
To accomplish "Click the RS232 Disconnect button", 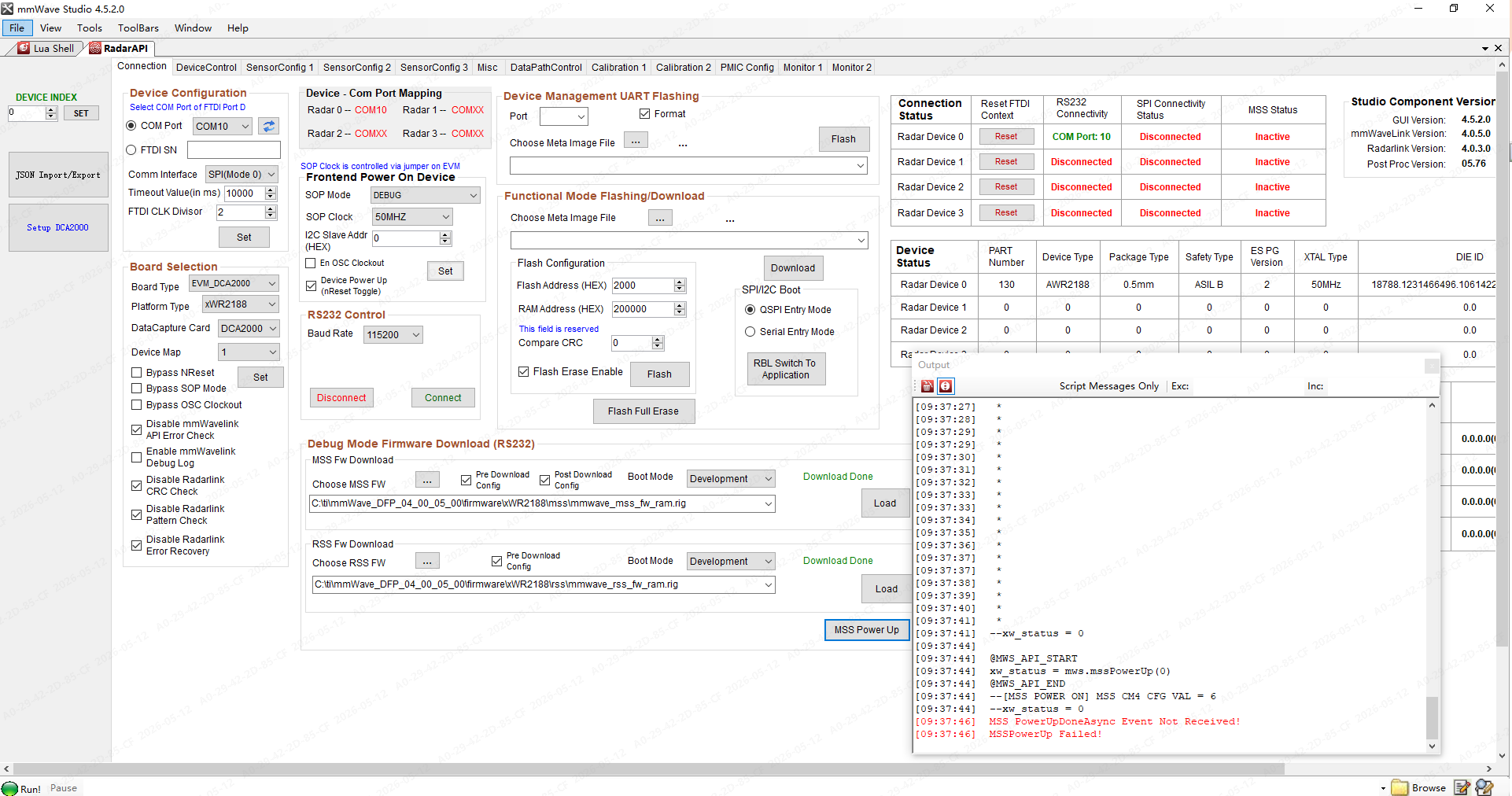I will pyautogui.click(x=341, y=398).
